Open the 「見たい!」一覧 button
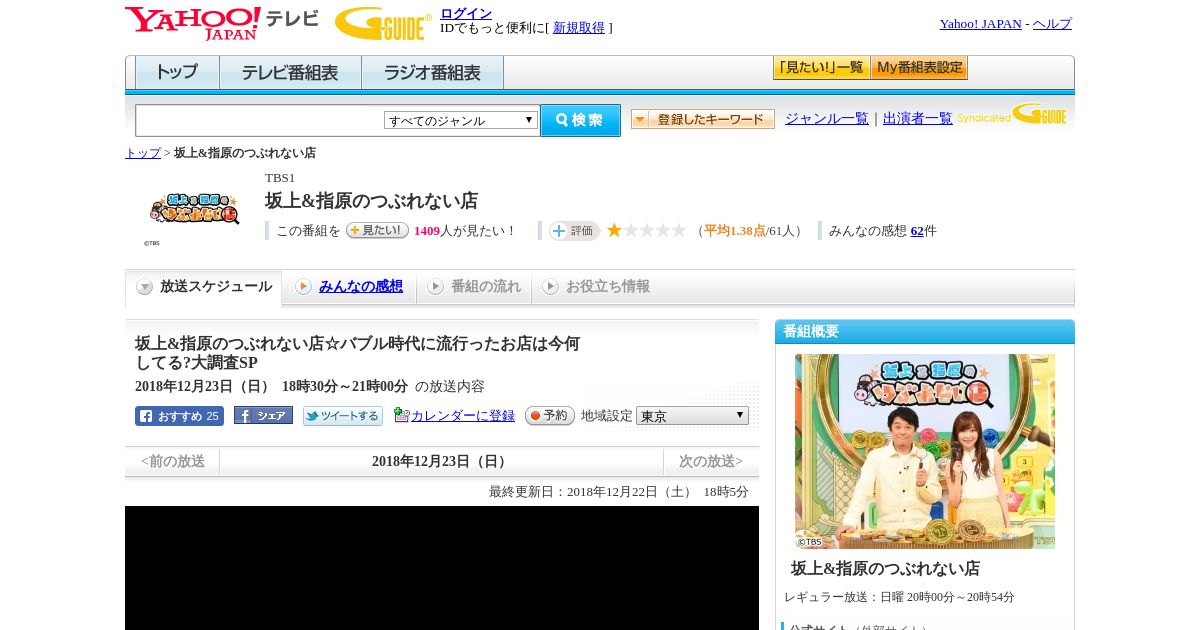This screenshot has width=1200, height=630. (x=821, y=68)
